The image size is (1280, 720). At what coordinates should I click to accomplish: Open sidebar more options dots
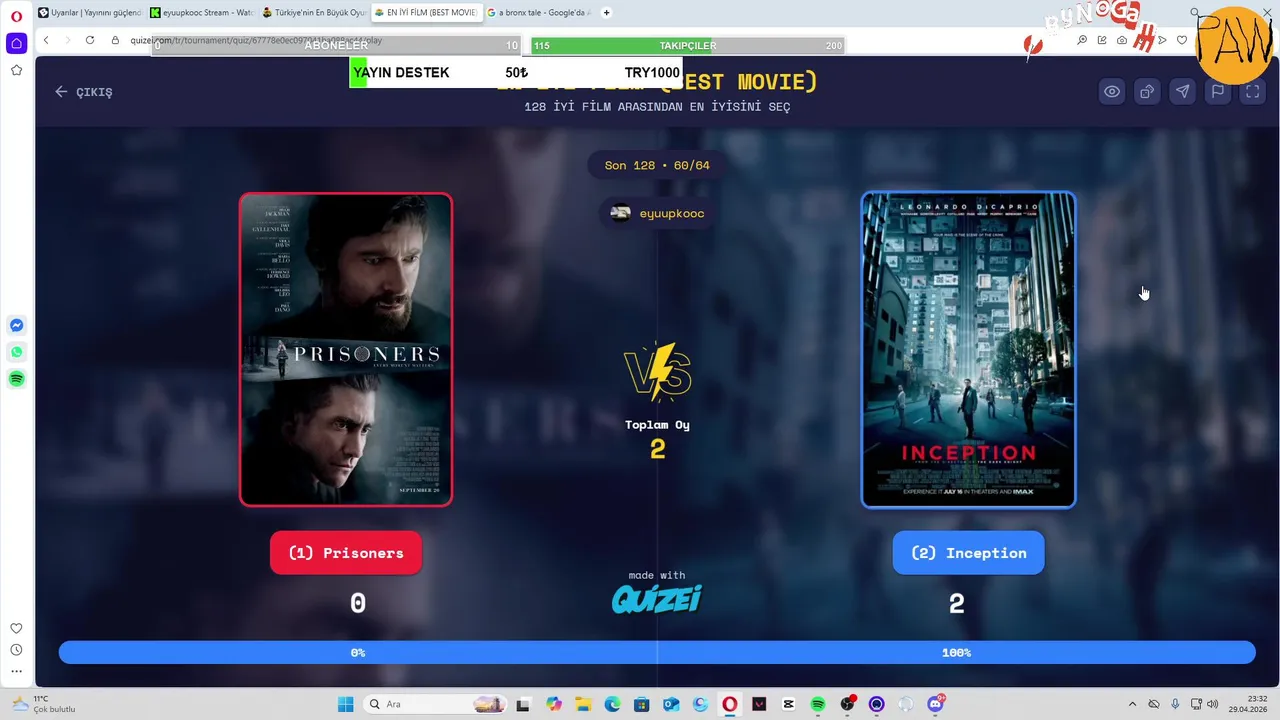coord(16,671)
